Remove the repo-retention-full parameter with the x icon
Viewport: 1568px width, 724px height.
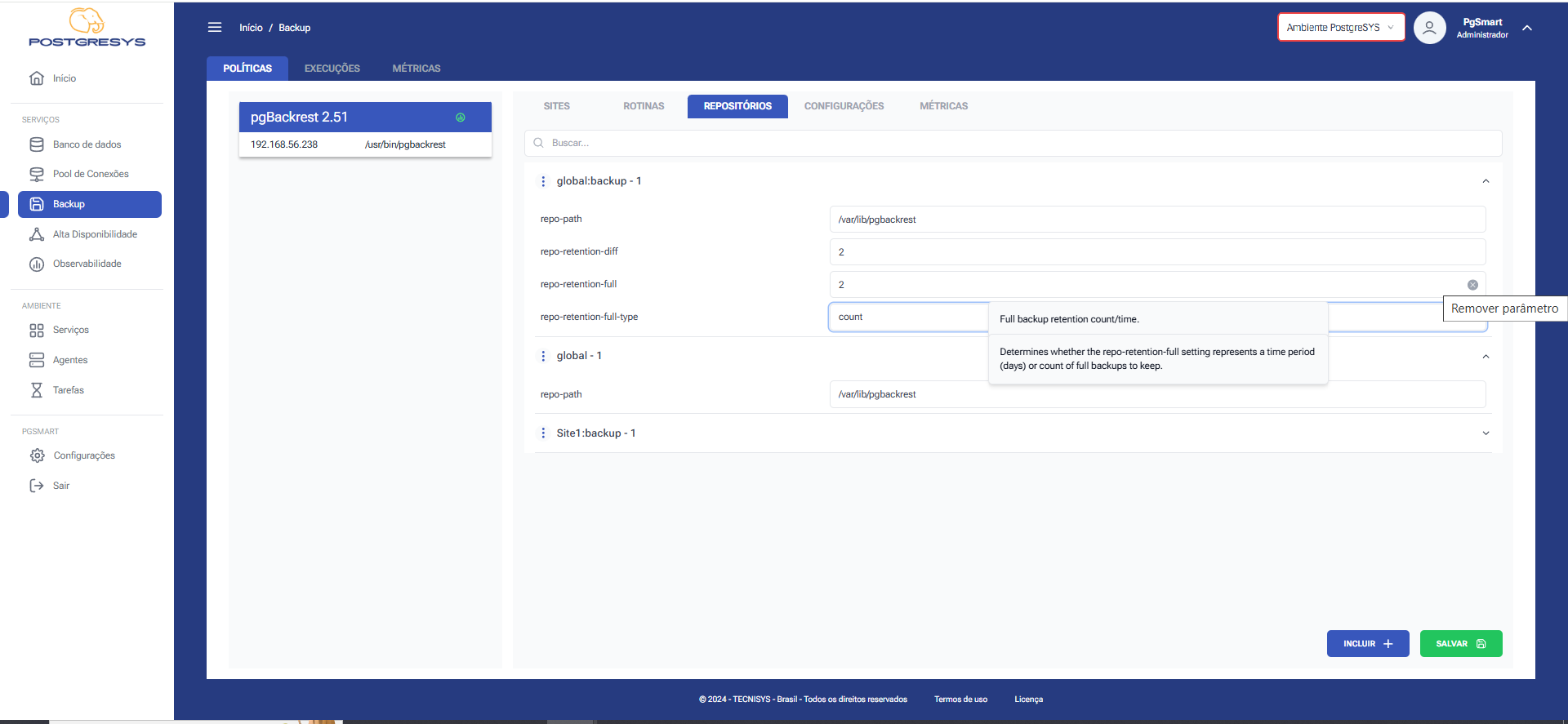(x=1472, y=285)
